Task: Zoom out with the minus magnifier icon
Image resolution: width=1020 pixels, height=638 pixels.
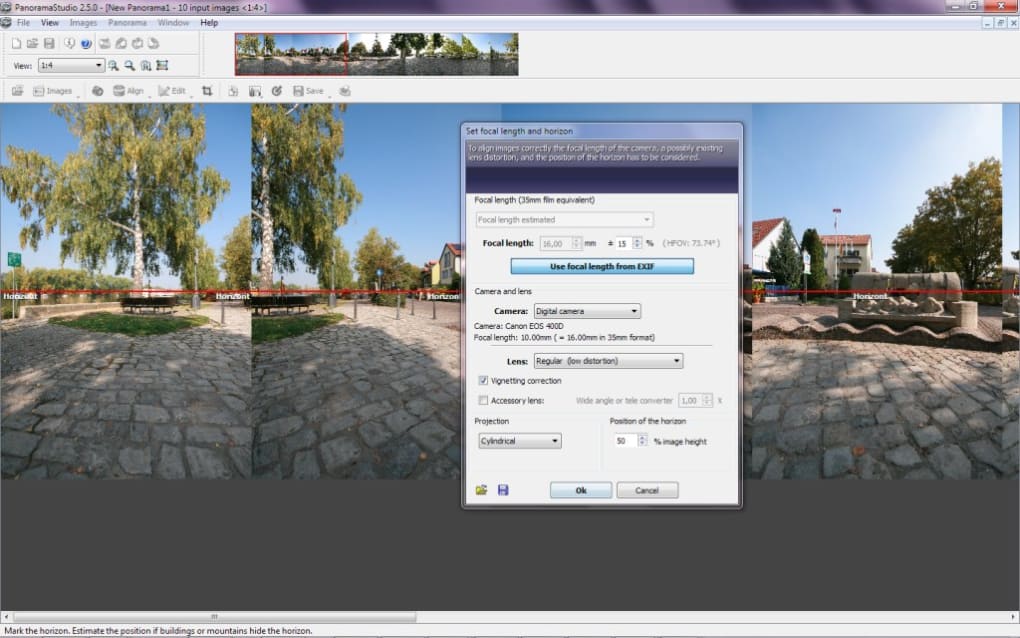Action: pyautogui.click(x=129, y=66)
